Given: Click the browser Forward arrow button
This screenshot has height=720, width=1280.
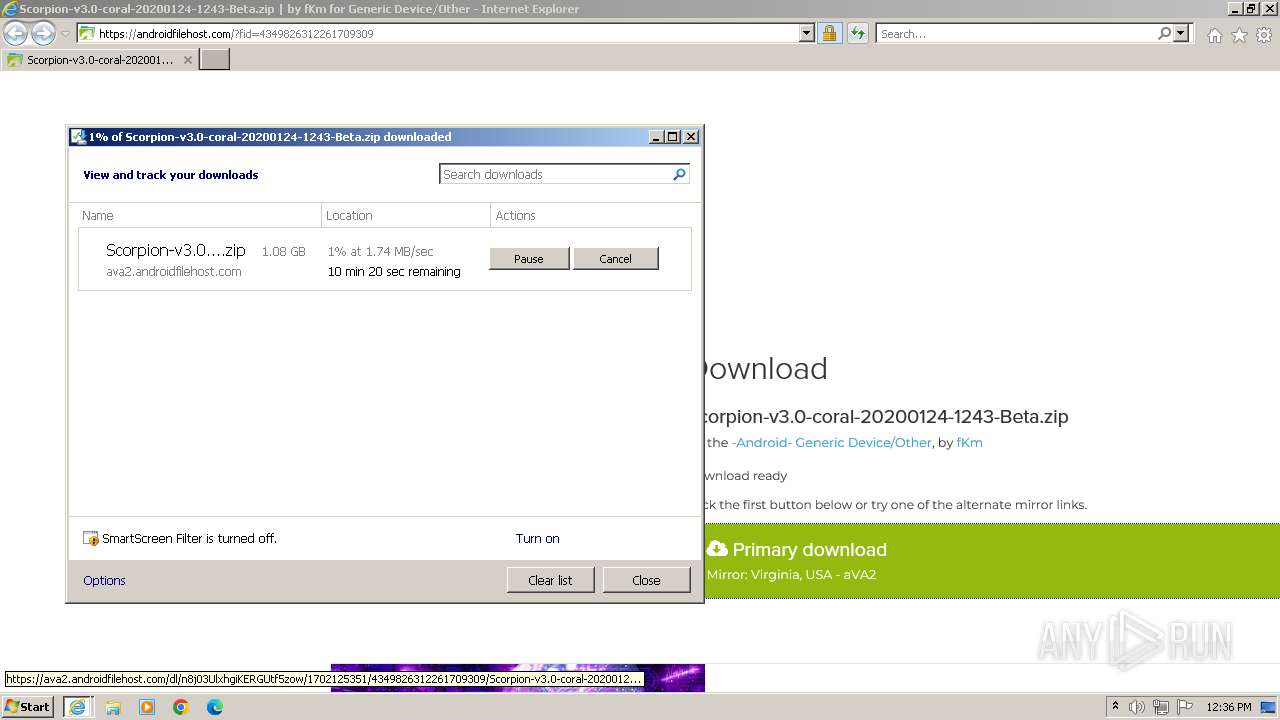Looking at the screenshot, I should pyautogui.click(x=43, y=33).
